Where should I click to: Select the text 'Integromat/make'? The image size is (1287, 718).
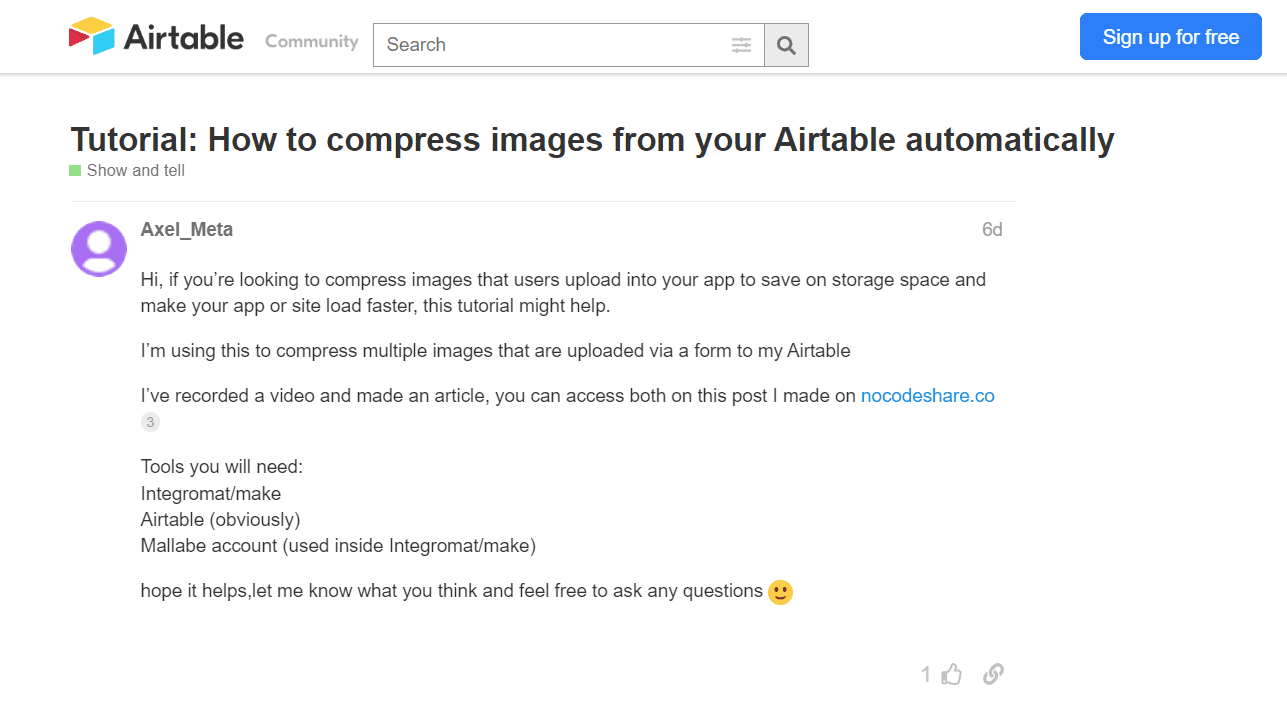[x=211, y=494]
